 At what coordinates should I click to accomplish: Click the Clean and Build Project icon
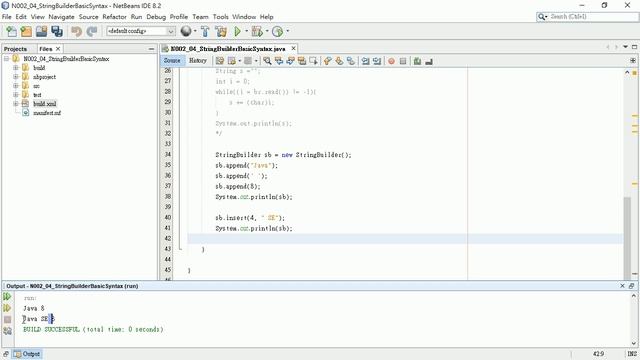pyautogui.click(x=221, y=31)
